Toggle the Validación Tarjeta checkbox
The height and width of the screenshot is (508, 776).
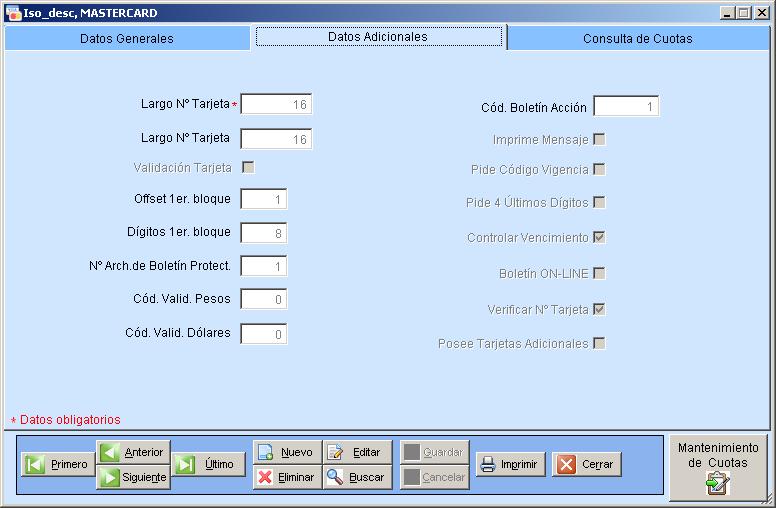click(x=248, y=167)
